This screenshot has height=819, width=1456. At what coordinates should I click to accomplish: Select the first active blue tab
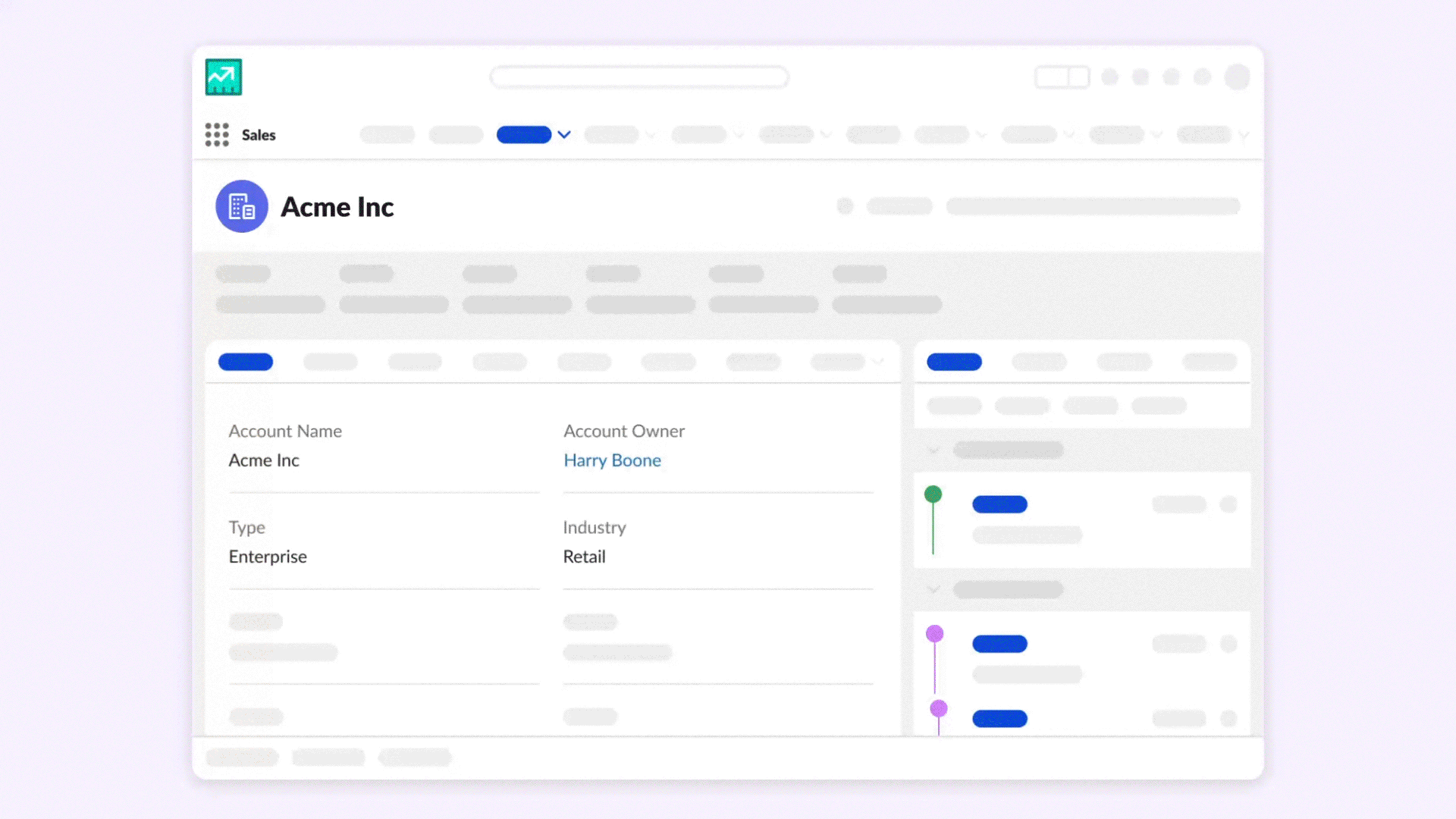pos(246,362)
